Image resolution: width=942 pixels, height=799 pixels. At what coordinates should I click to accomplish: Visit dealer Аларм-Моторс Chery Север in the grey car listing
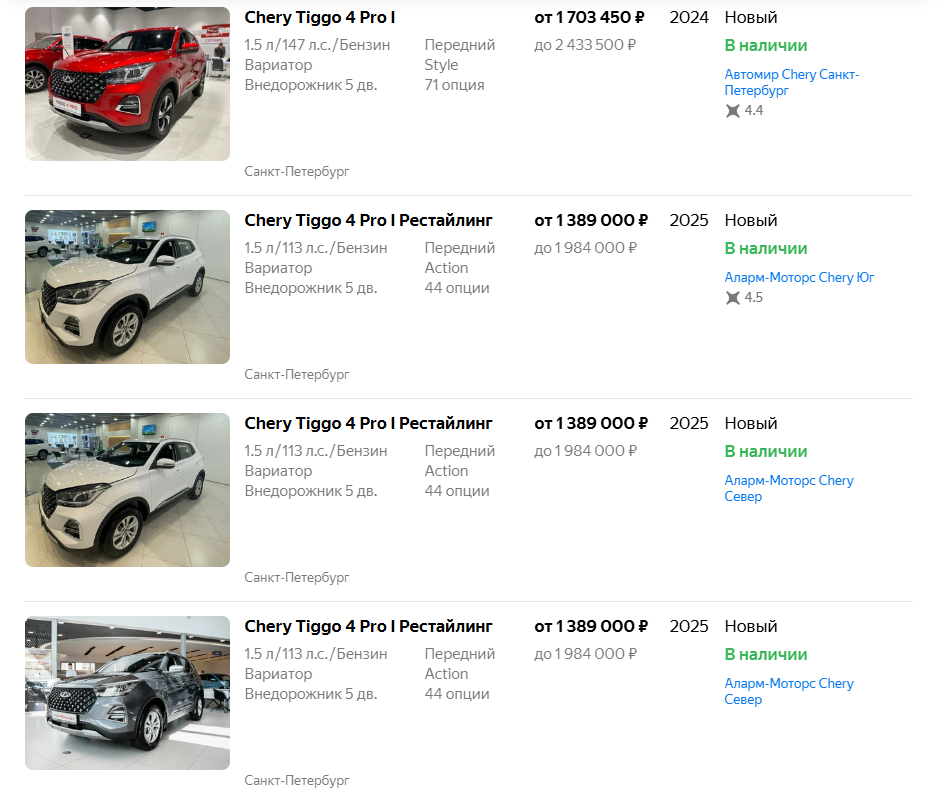click(x=789, y=691)
